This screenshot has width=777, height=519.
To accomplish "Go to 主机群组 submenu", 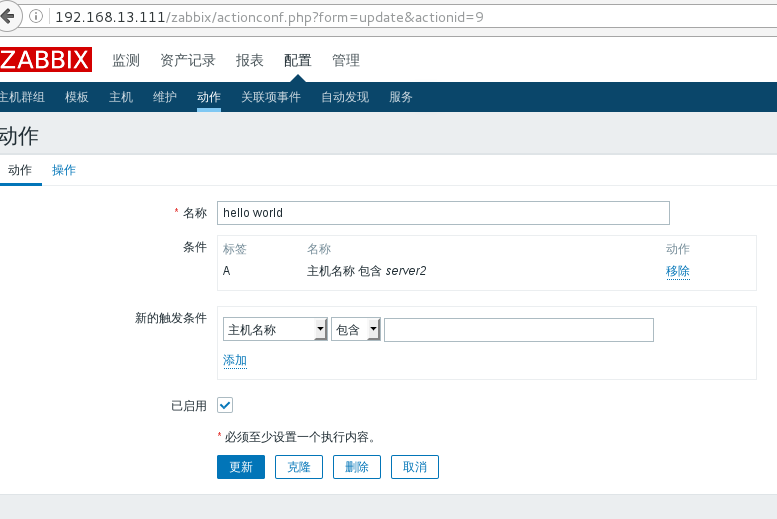I will (22, 97).
